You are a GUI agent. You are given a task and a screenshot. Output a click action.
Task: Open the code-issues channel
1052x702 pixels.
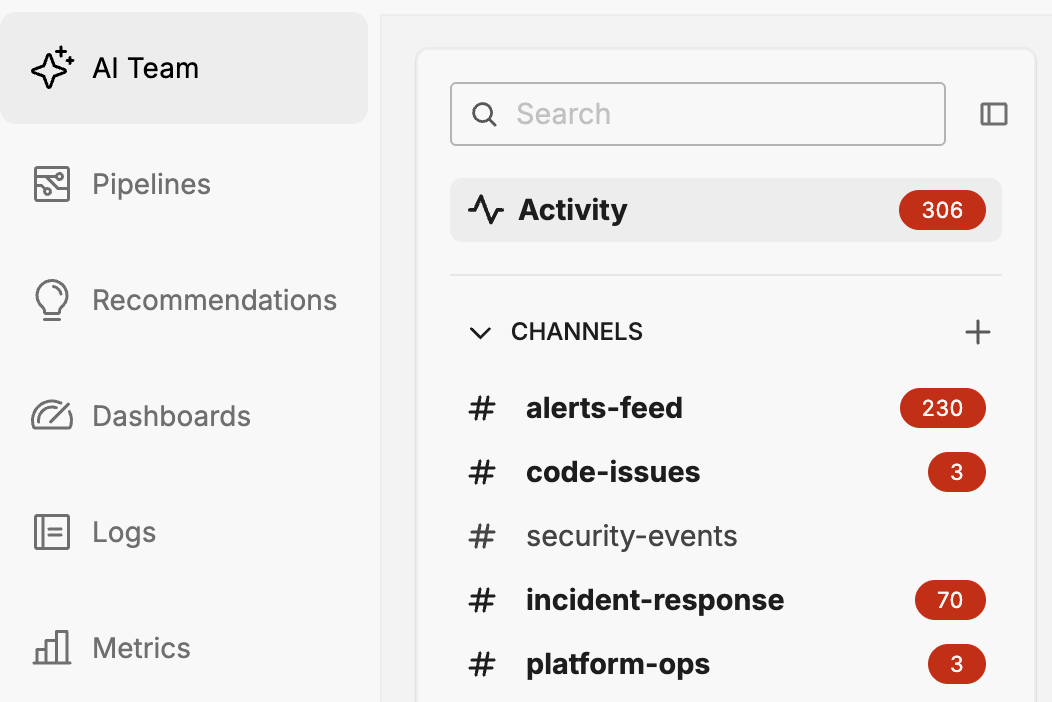[x=613, y=472]
